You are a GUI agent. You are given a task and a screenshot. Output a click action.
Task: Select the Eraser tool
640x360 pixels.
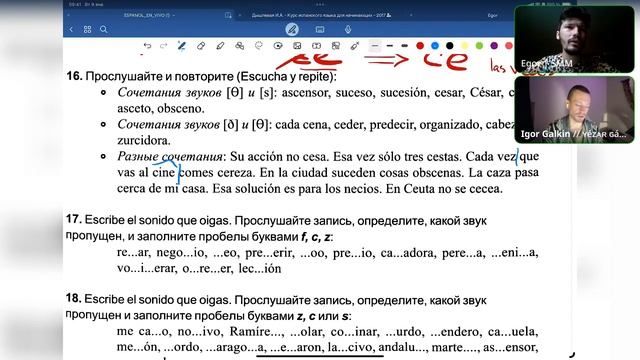(201, 46)
